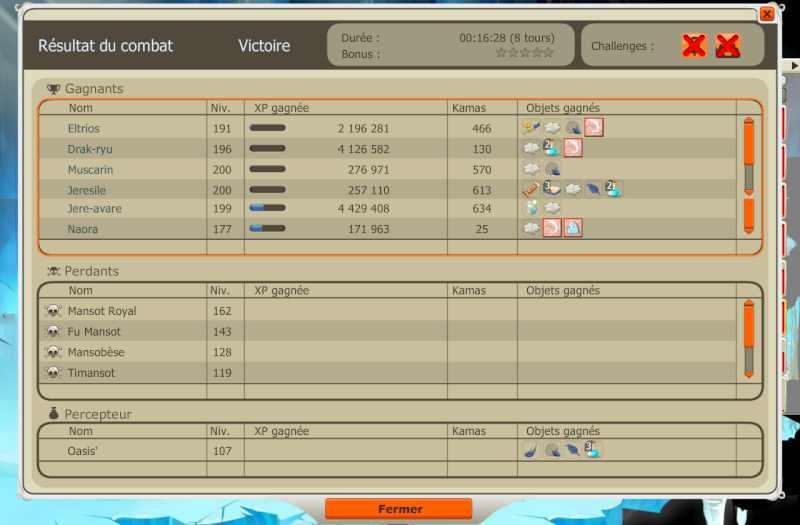Image resolution: width=800 pixels, height=525 pixels.
Task: Click the Mansot Royal monster name
Action: 102,311
